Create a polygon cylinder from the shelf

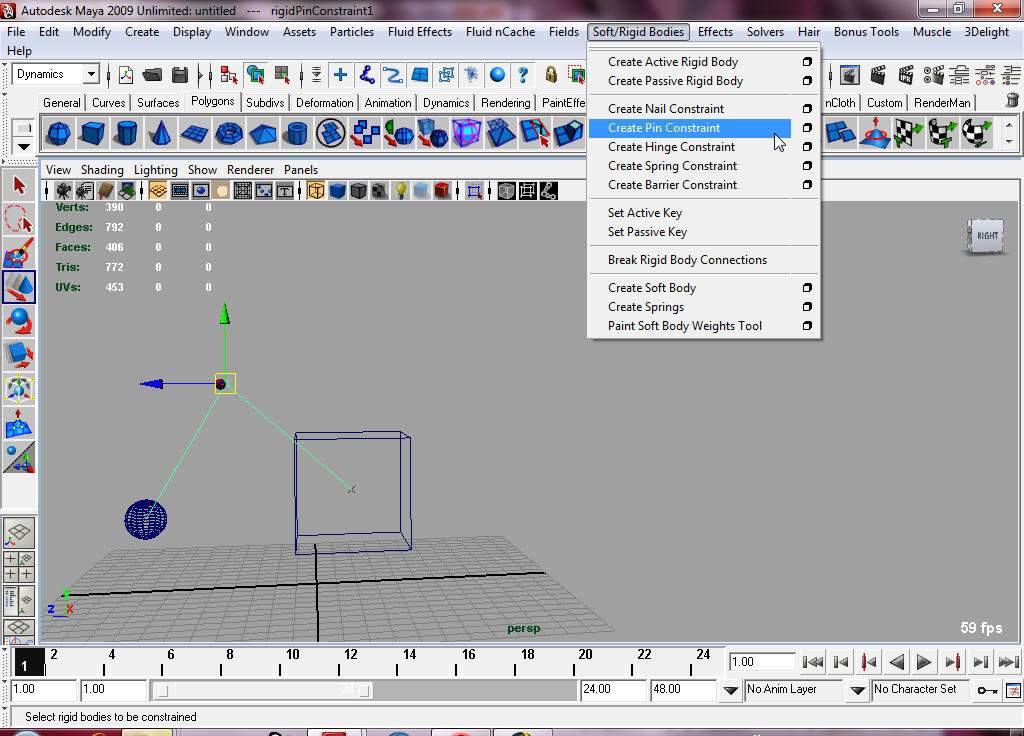pyautogui.click(x=126, y=133)
